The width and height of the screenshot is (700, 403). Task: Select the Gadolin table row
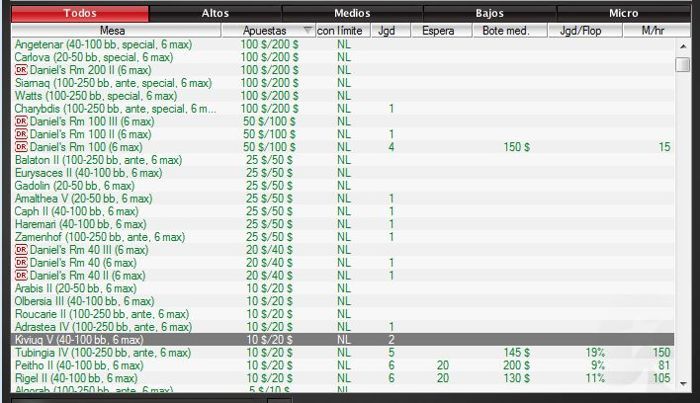343,186
